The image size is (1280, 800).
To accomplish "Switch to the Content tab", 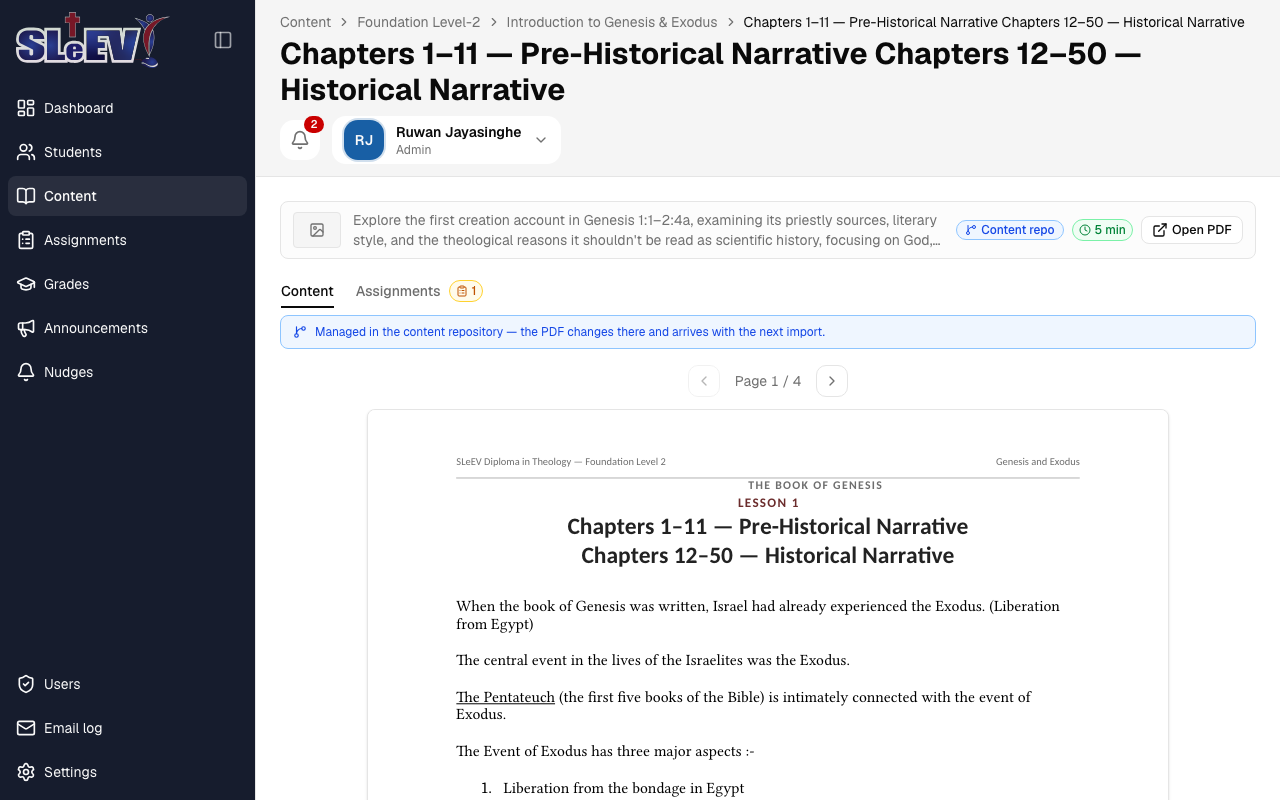I will click(307, 291).
